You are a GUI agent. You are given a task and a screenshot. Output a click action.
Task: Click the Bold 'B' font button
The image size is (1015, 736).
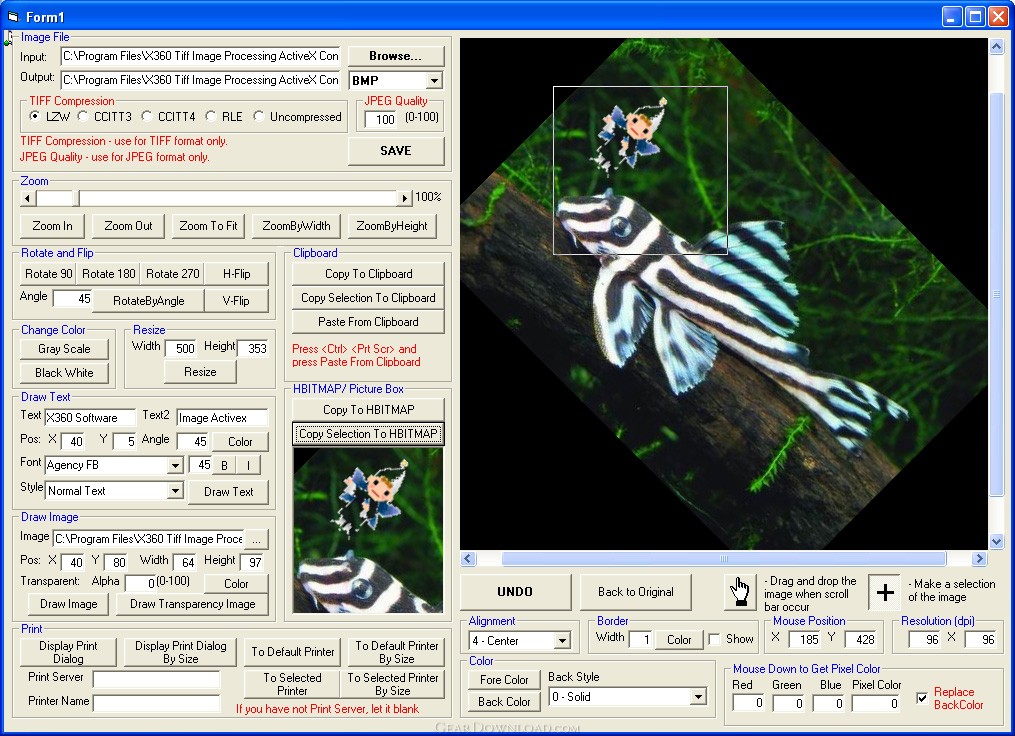click(224, 465)
